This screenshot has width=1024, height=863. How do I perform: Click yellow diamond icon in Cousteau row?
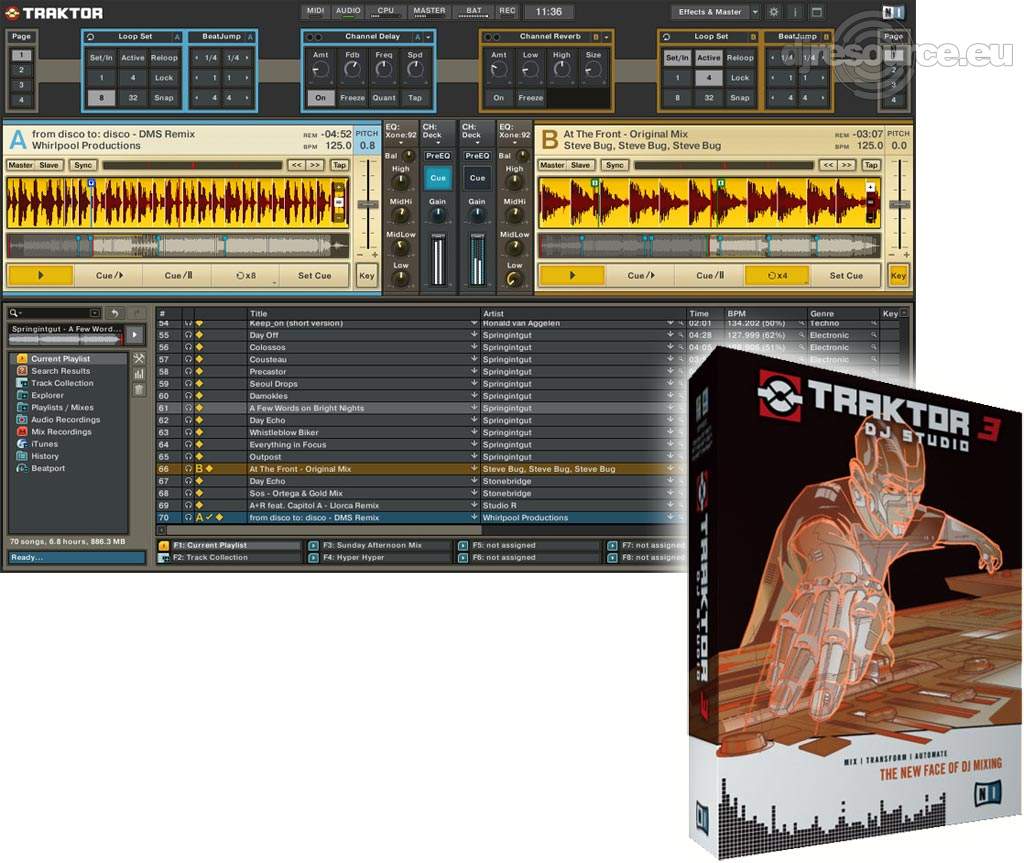point(199,359)
